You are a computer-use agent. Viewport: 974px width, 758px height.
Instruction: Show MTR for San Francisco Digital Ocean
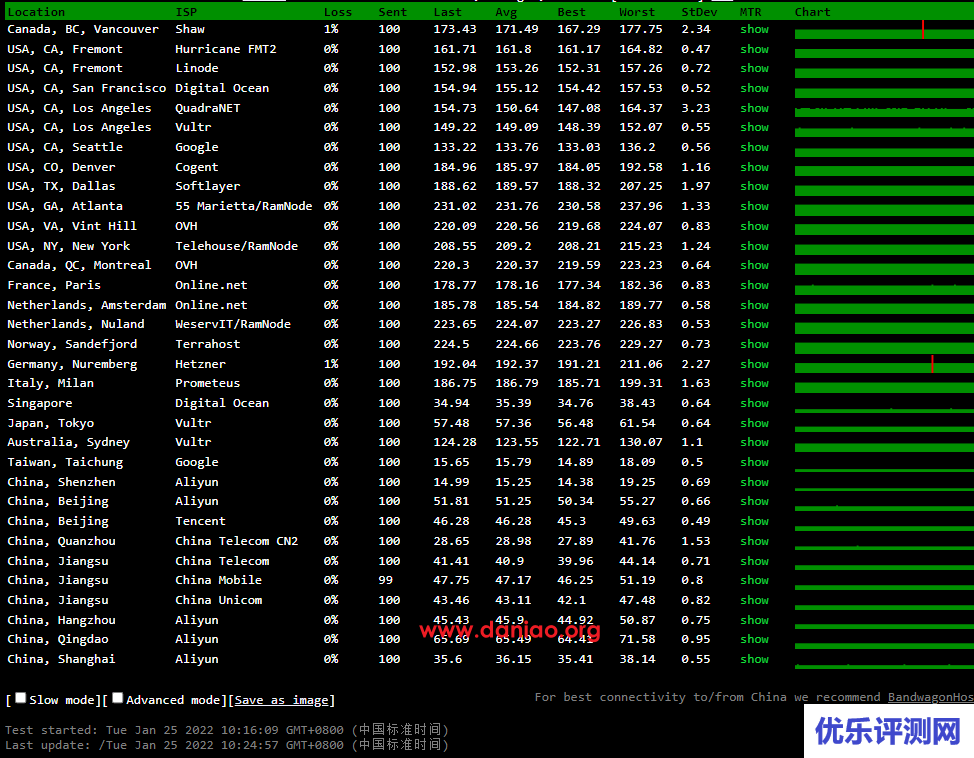click(754, 88)
